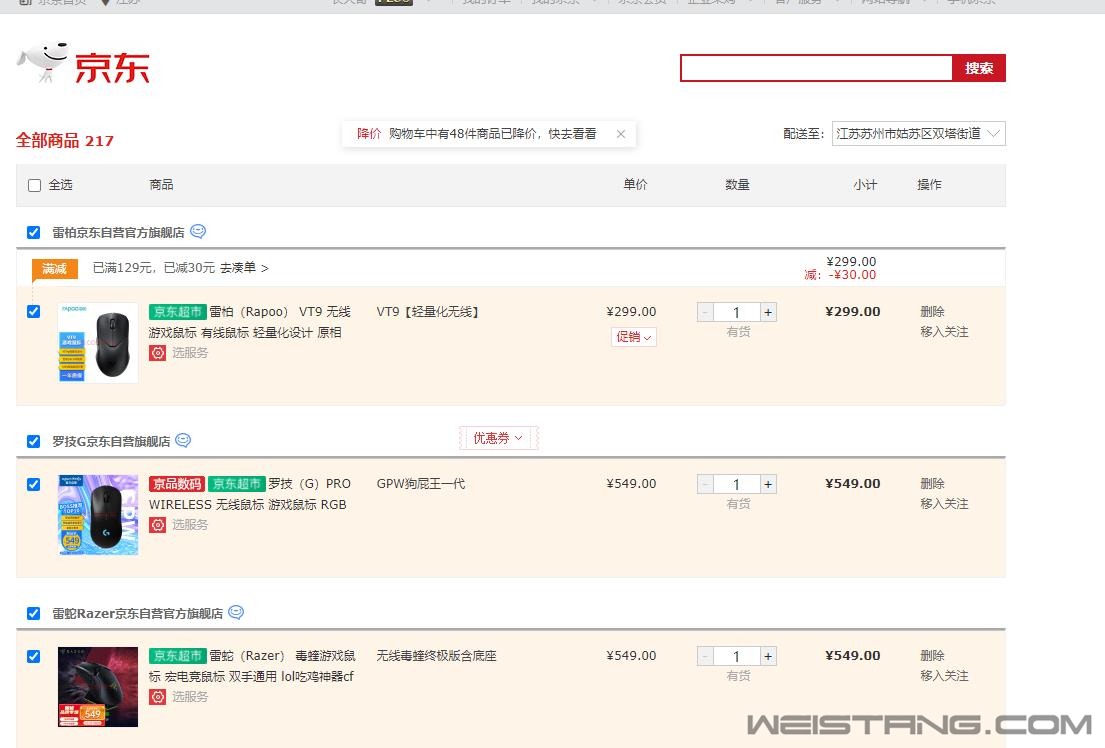Increase quantity of Razer 毒蝰 mouse

[768, 656]
